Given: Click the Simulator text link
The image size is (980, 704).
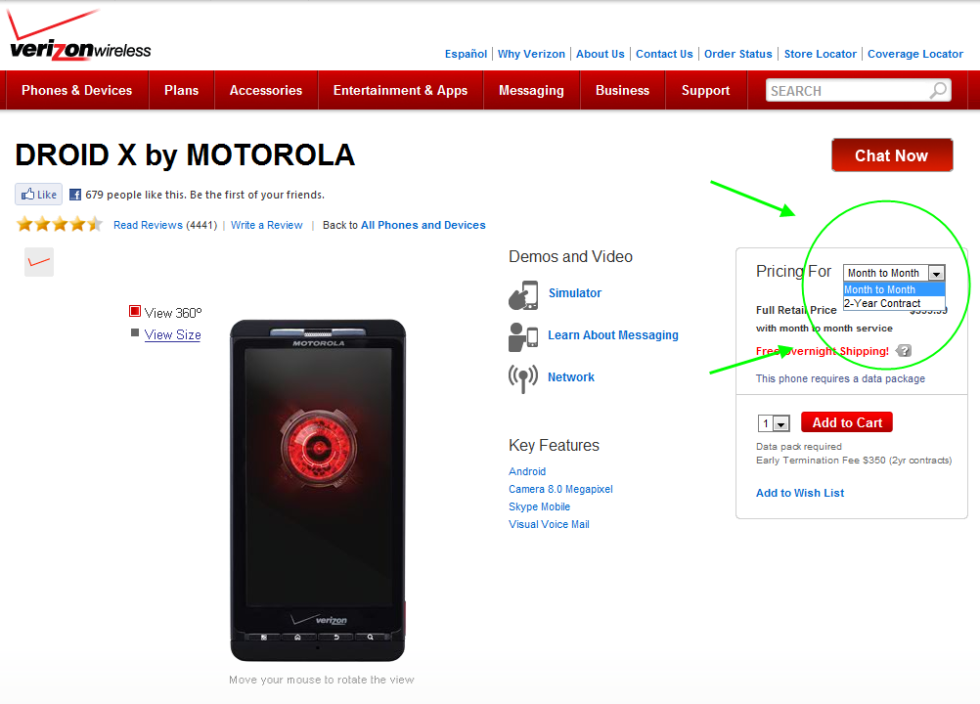Looking at the screenshot, I should pos(575,293).
